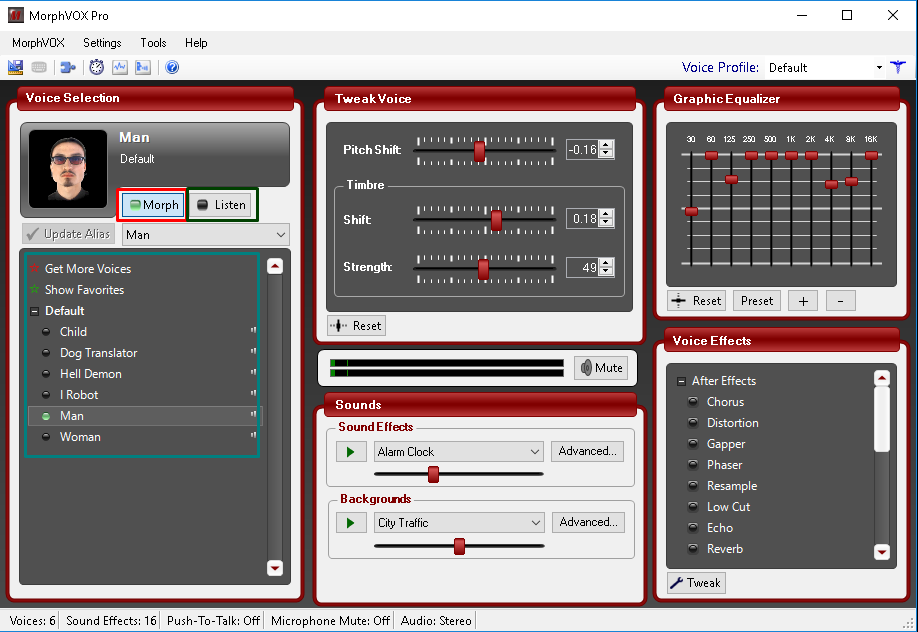Image resolution: width=918 pixels, height=632 pixels.
Task: Click the waveform toolbar icon
Action: click(119, 67)
